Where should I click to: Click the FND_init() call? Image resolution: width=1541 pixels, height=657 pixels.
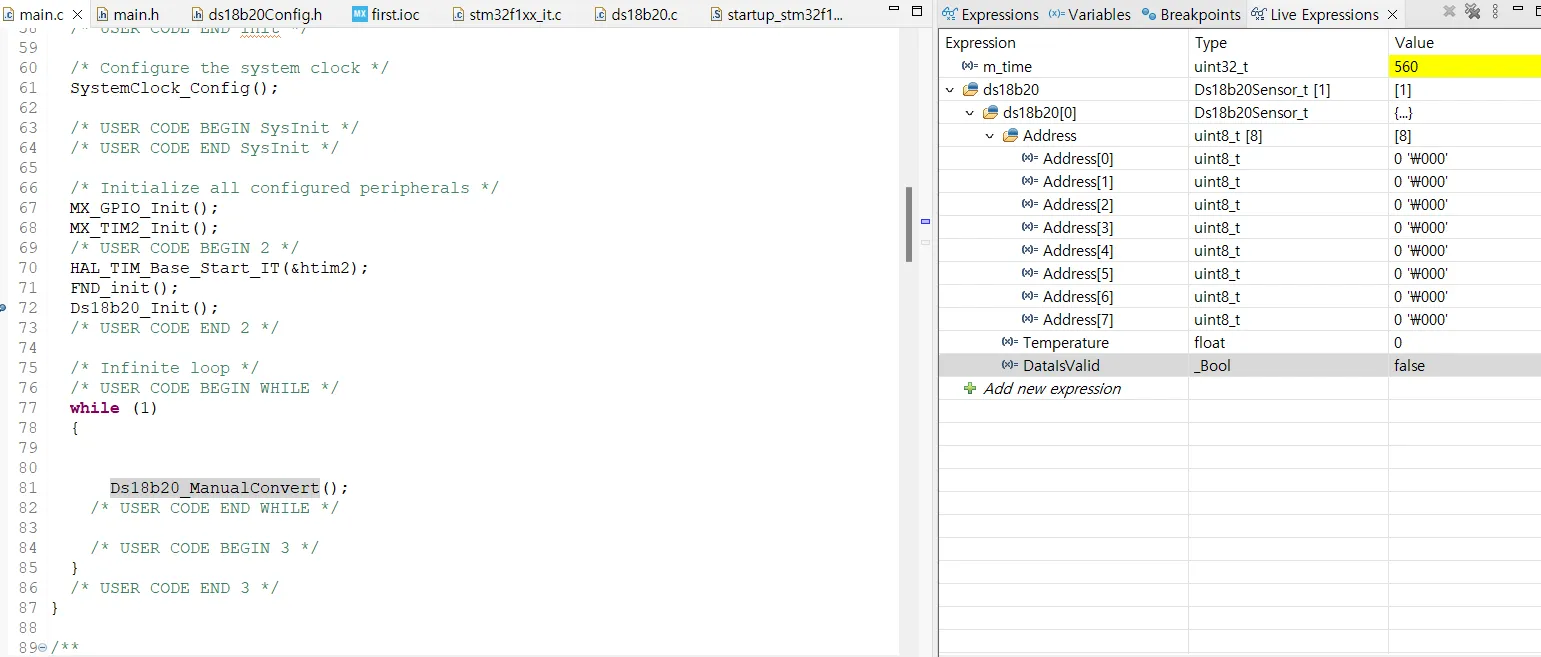coord(124,288)
